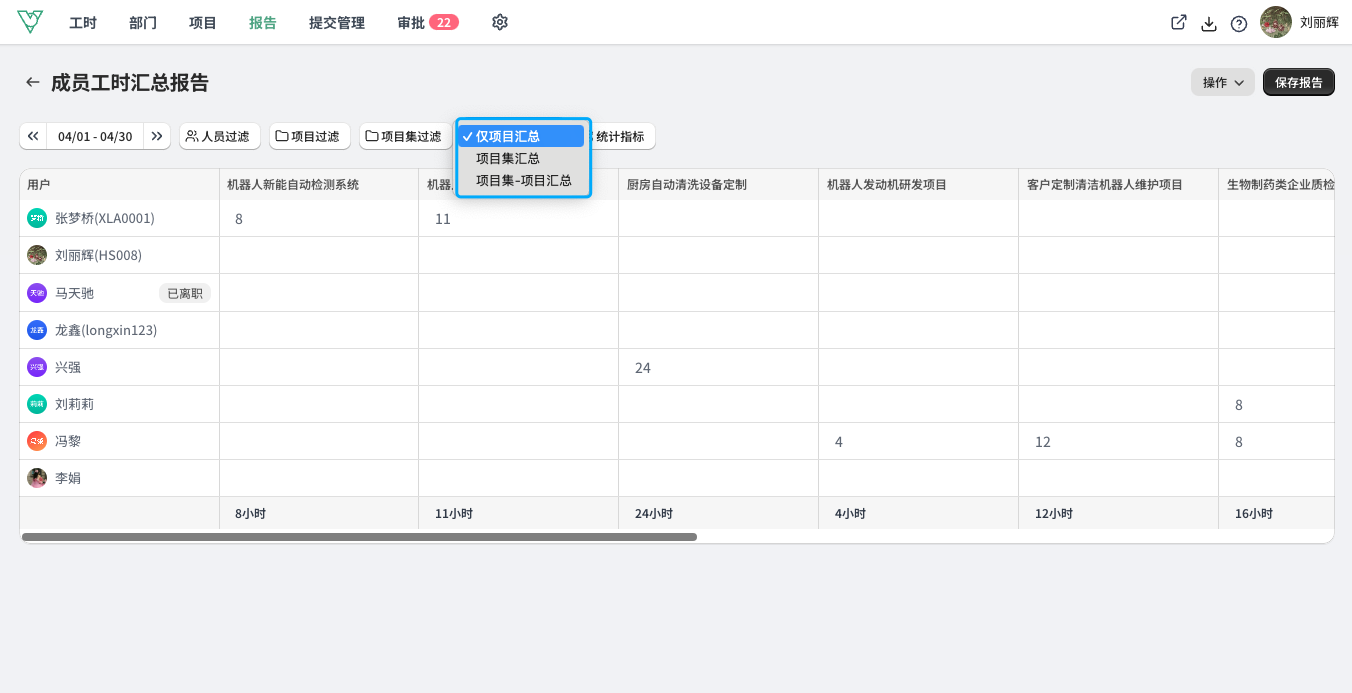Go back with the left arrow icon
Viewport: 1352px width, 693px height.
[x=33, y=82]
